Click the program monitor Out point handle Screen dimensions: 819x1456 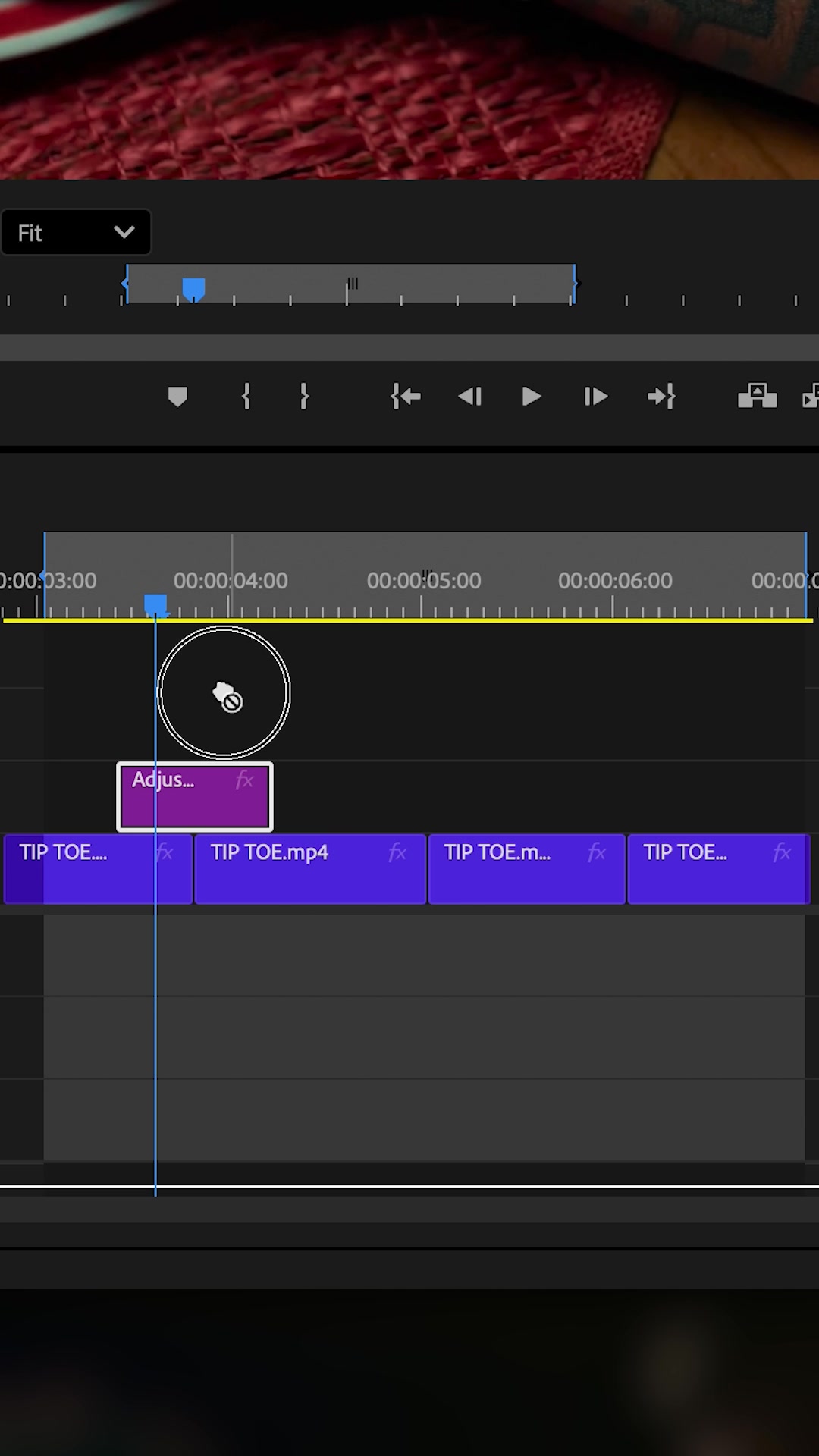click(x=576, y=284)
